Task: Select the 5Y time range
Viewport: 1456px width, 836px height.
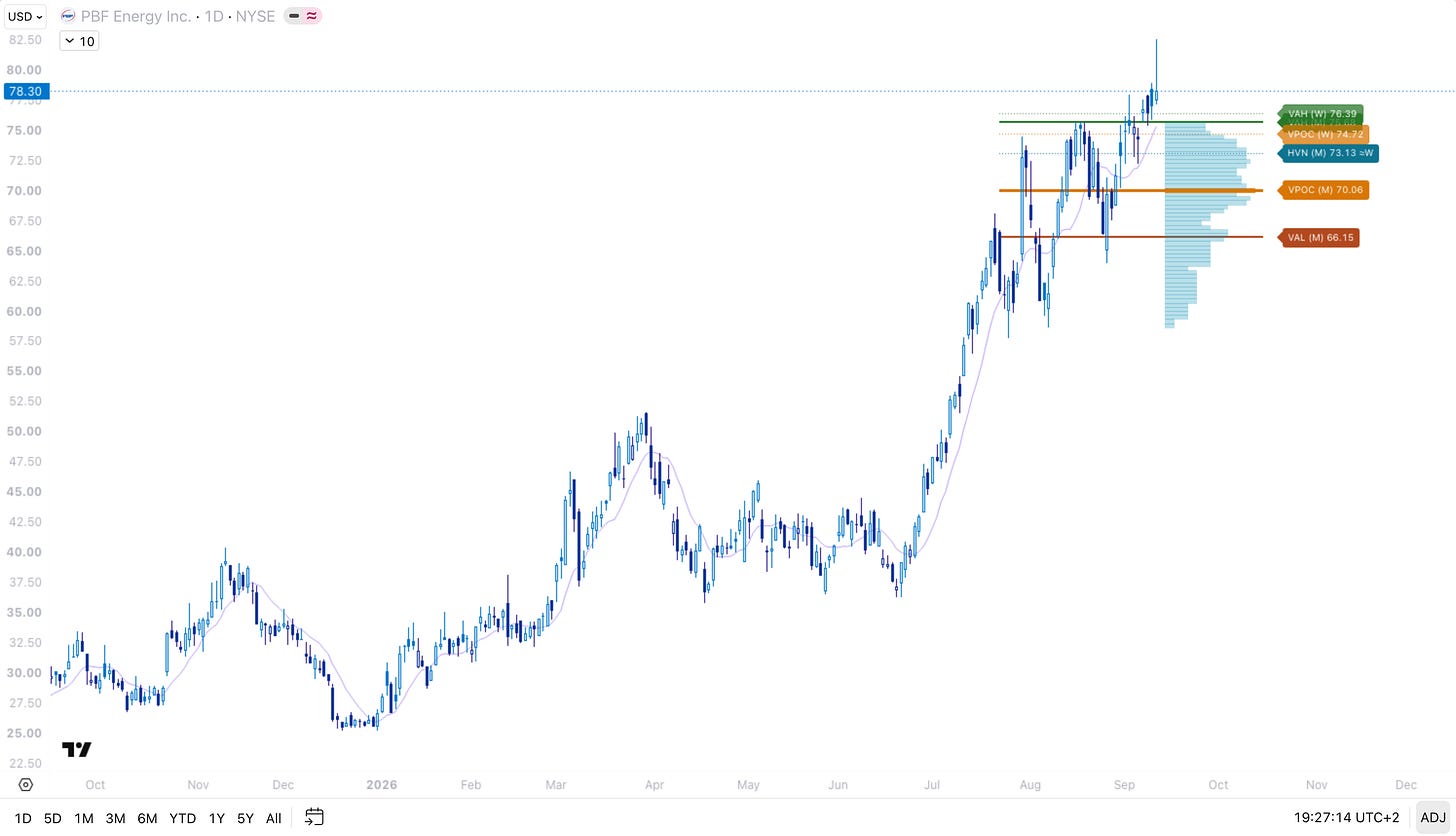Action: click(x=245, y=818)
